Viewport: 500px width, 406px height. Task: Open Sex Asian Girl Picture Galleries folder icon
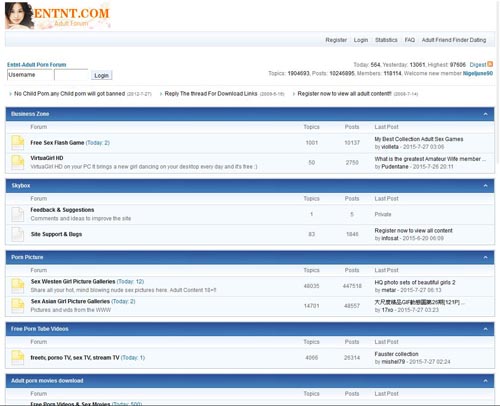pyautogui.click(x=18, y=306)
